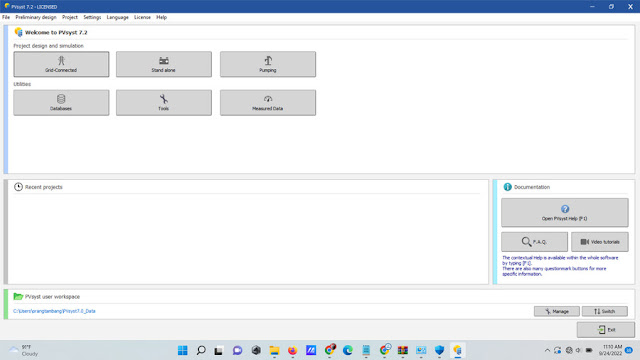Viewport: 640px width, 360px height.
Task: Exit PVsyst using the Exit button
Action: [x=606, y=329]
